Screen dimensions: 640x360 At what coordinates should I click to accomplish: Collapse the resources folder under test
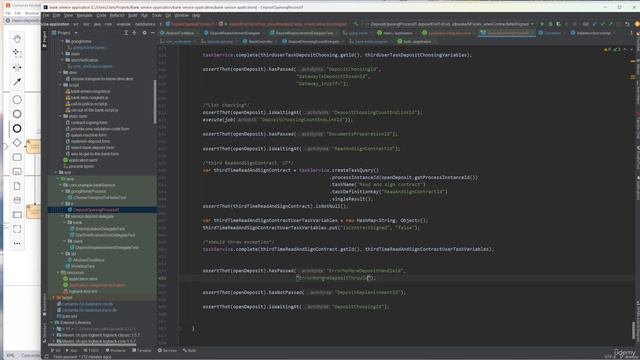pyautogui.click(x=58, y=273)
